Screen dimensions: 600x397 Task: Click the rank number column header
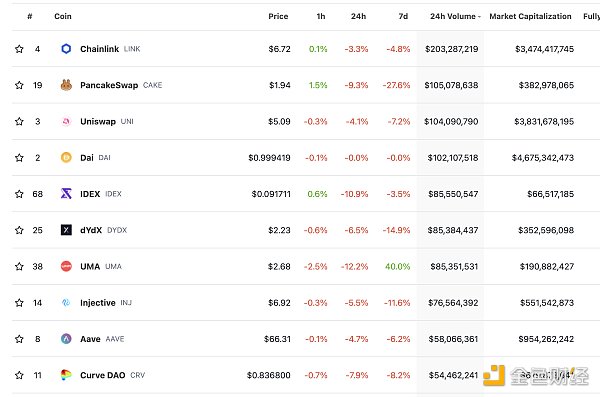[29, 16]
